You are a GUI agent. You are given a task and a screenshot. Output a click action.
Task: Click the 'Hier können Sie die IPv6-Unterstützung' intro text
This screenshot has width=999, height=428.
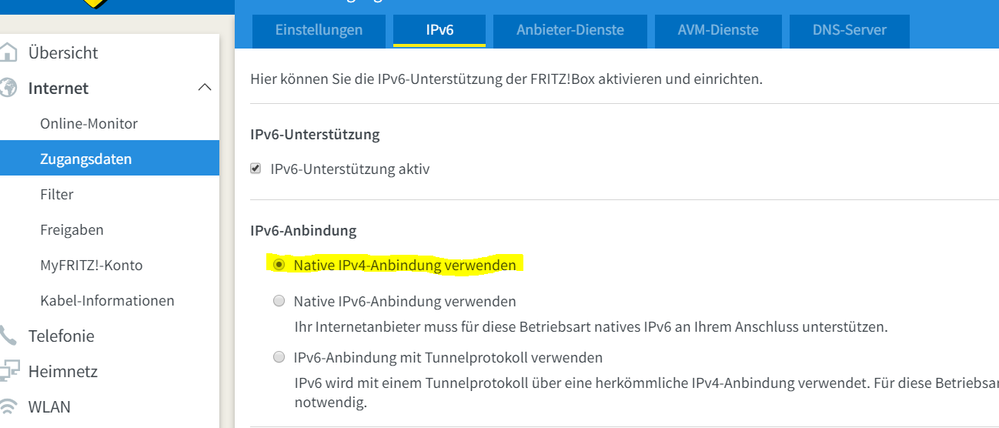pyautogui.click(x=507, y=80)
